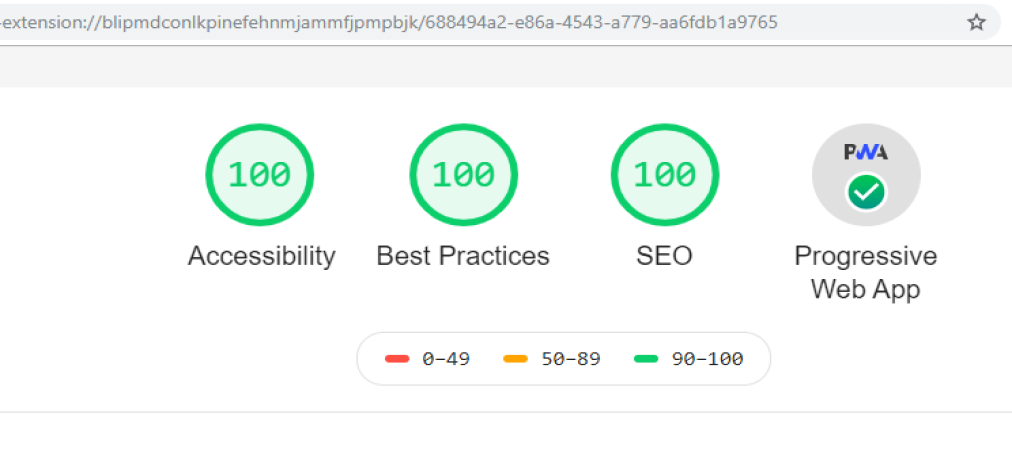Click the SEO category label
This screenshot has height=450, width=1012.
click(x=664, y=256)
